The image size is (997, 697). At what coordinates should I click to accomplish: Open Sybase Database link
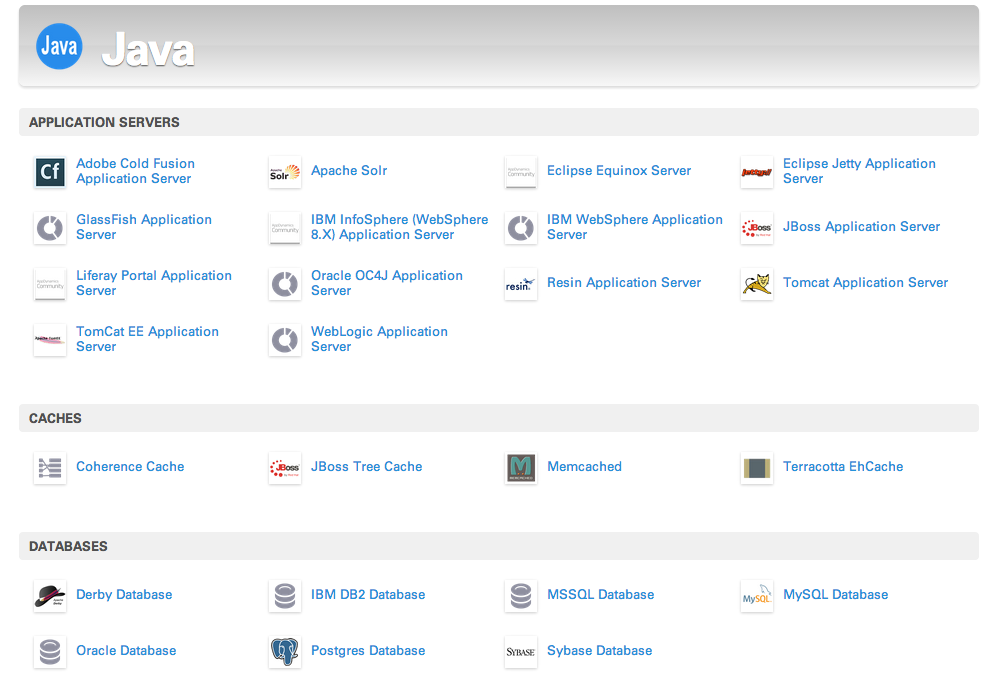[600, 651]
